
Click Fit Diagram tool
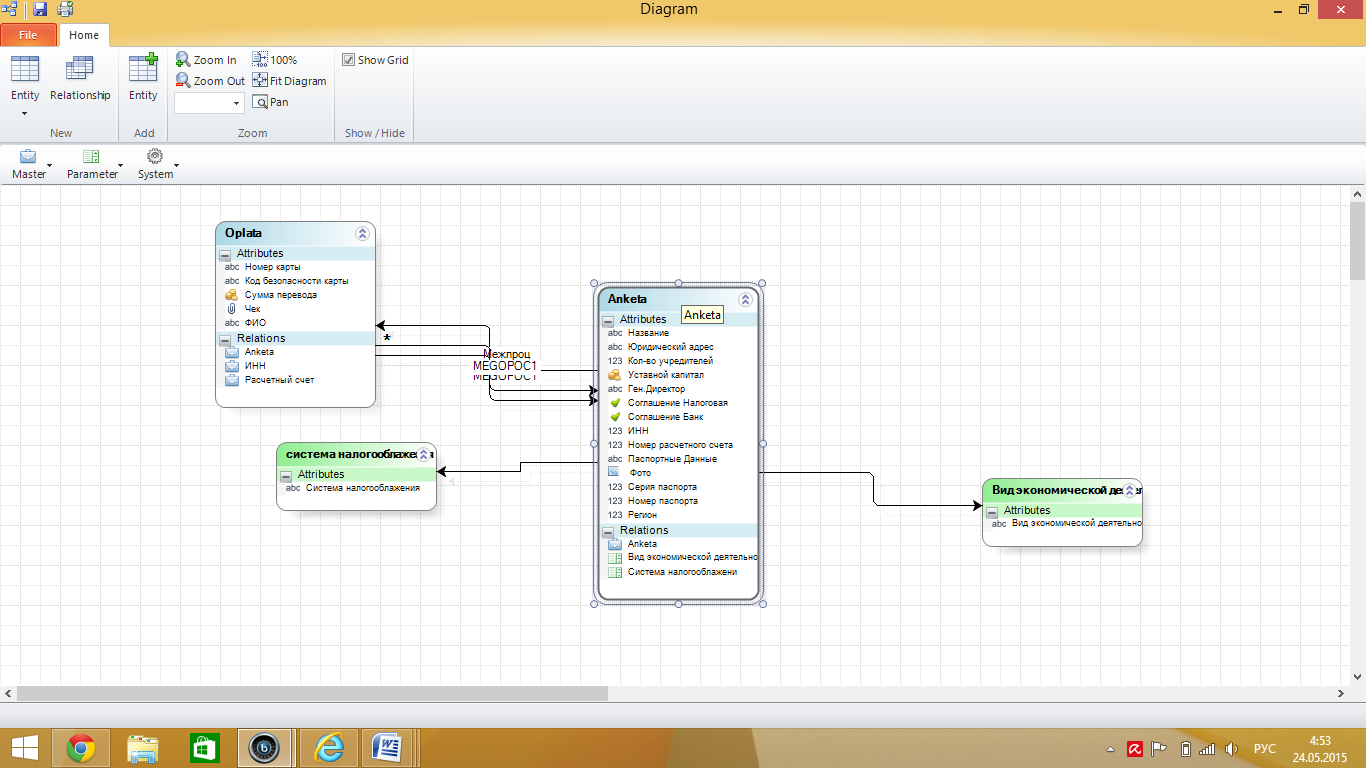click(x=290, y=81)
